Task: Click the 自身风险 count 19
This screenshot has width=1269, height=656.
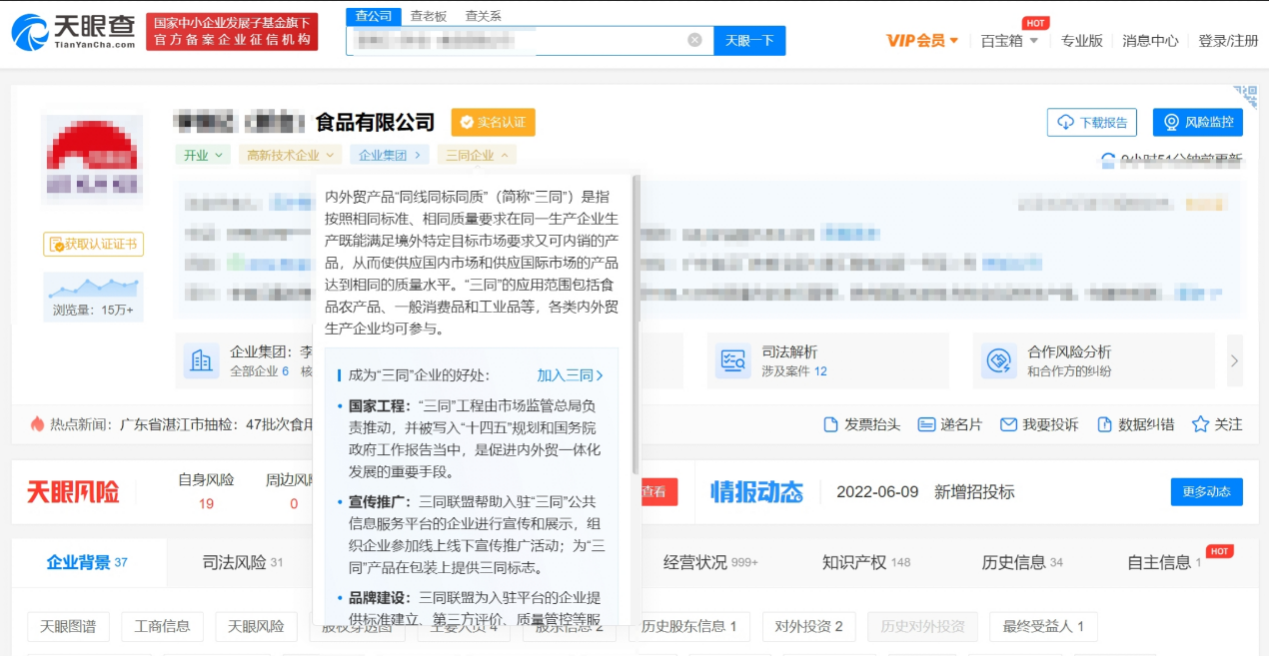Action: pyautogui.click(x=206, y=503)
